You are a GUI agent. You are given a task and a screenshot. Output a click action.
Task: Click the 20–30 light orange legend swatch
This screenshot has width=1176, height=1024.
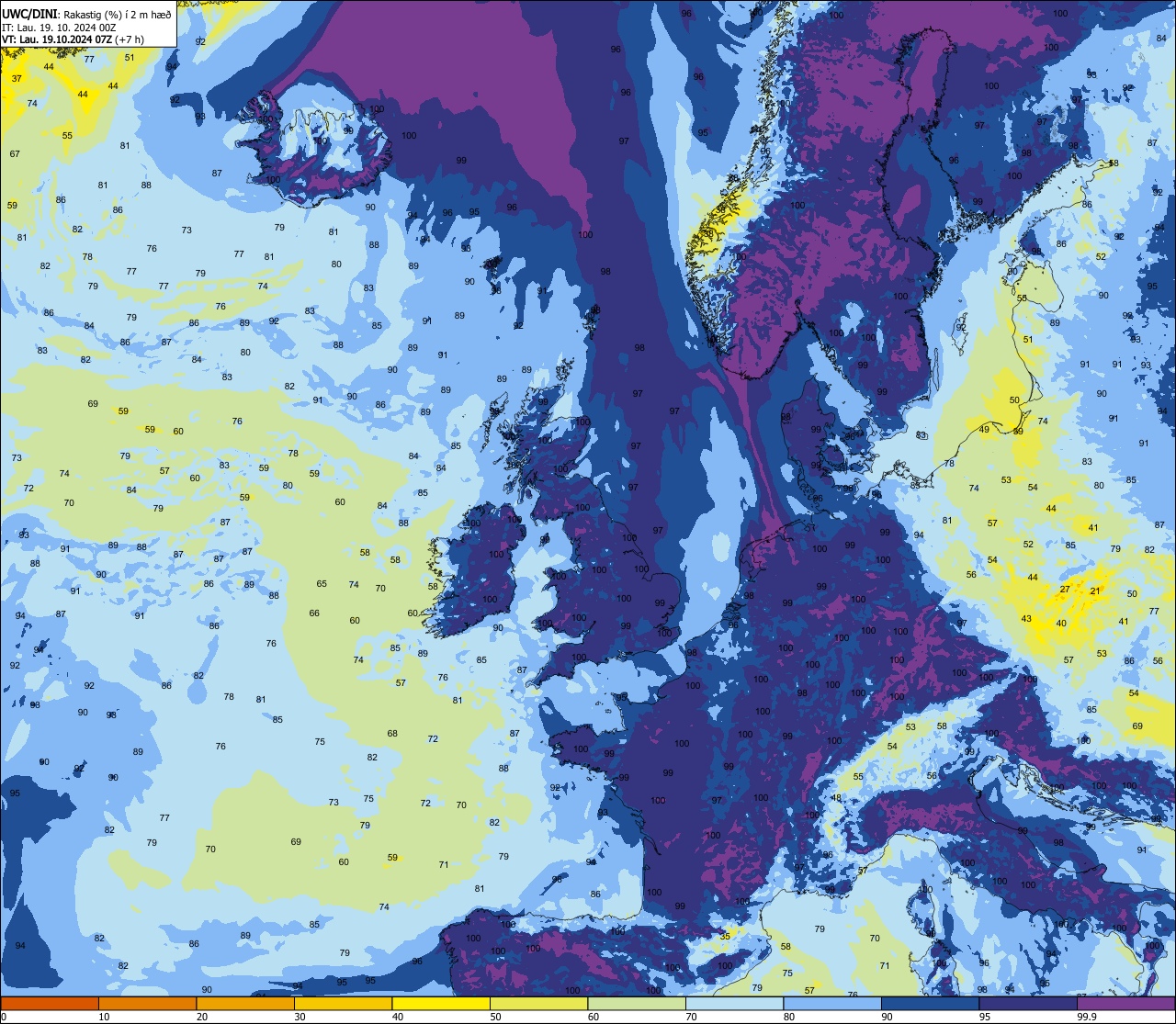[245, 1003]
